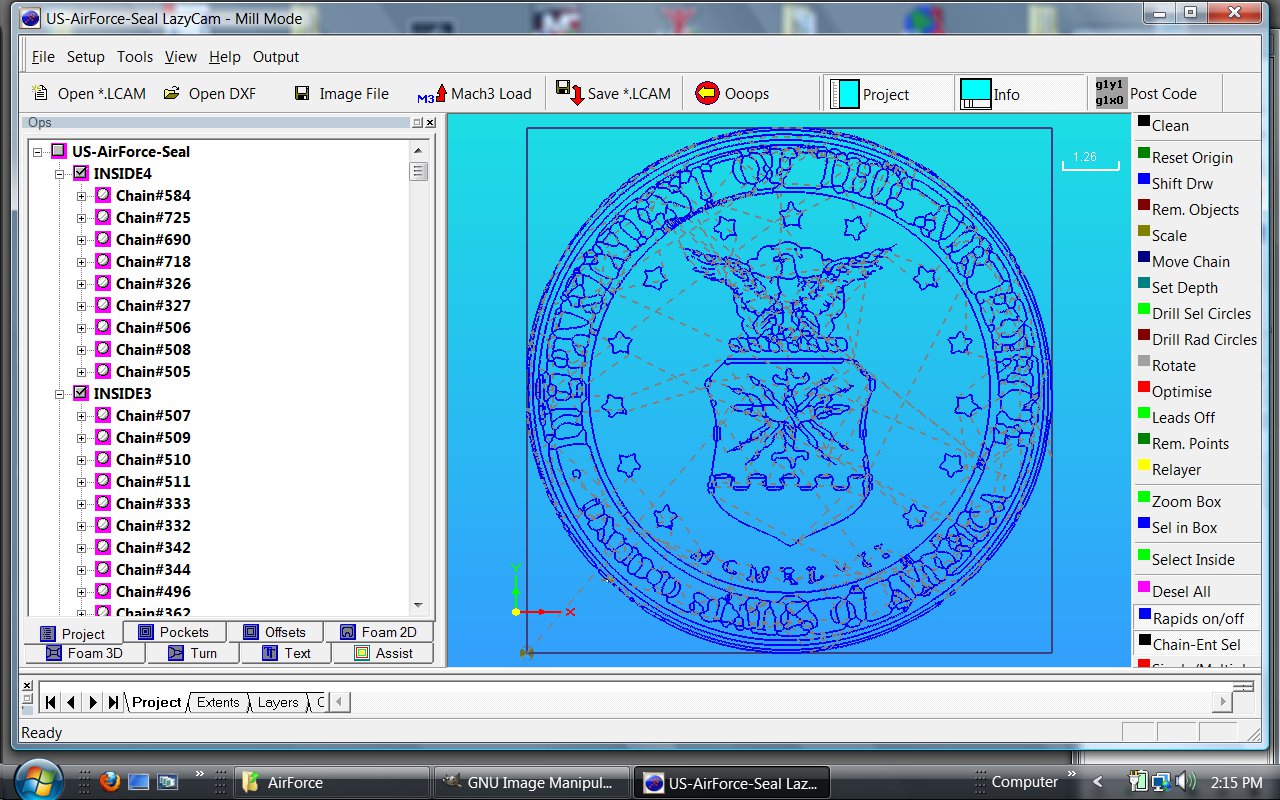Switch to the Extents tab

(218, 702)
